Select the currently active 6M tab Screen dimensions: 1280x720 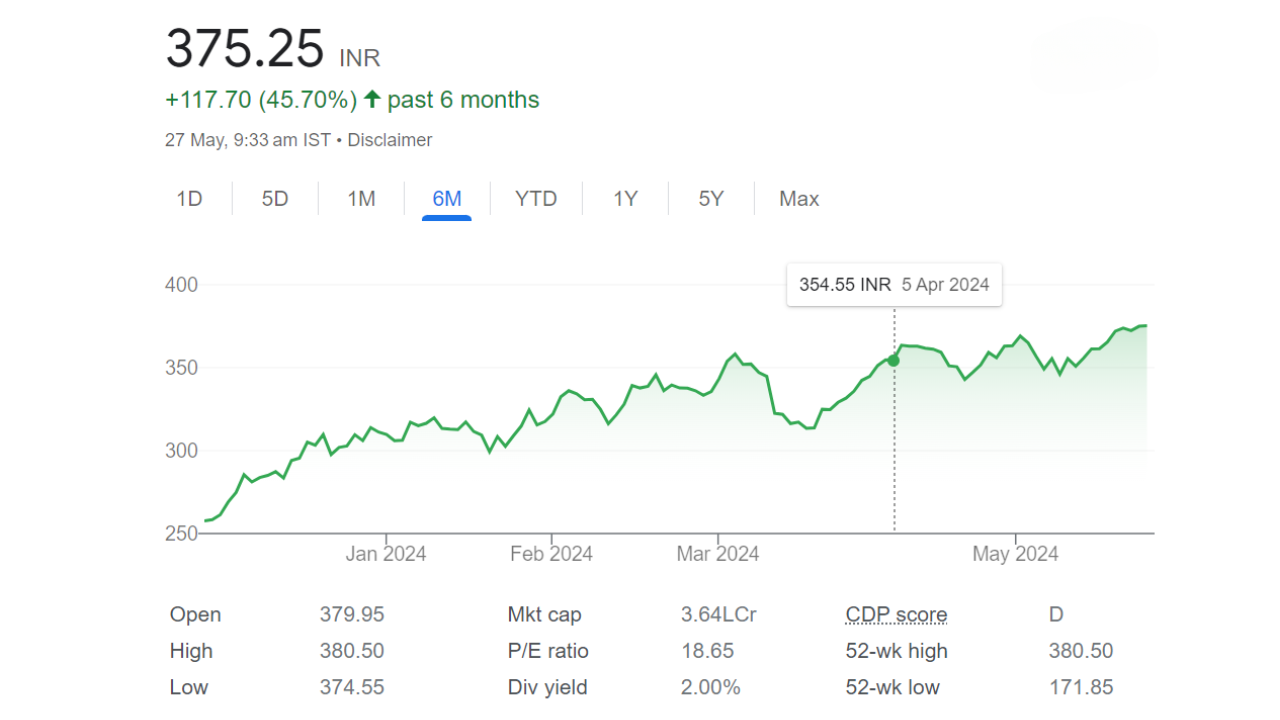[447, 198]
